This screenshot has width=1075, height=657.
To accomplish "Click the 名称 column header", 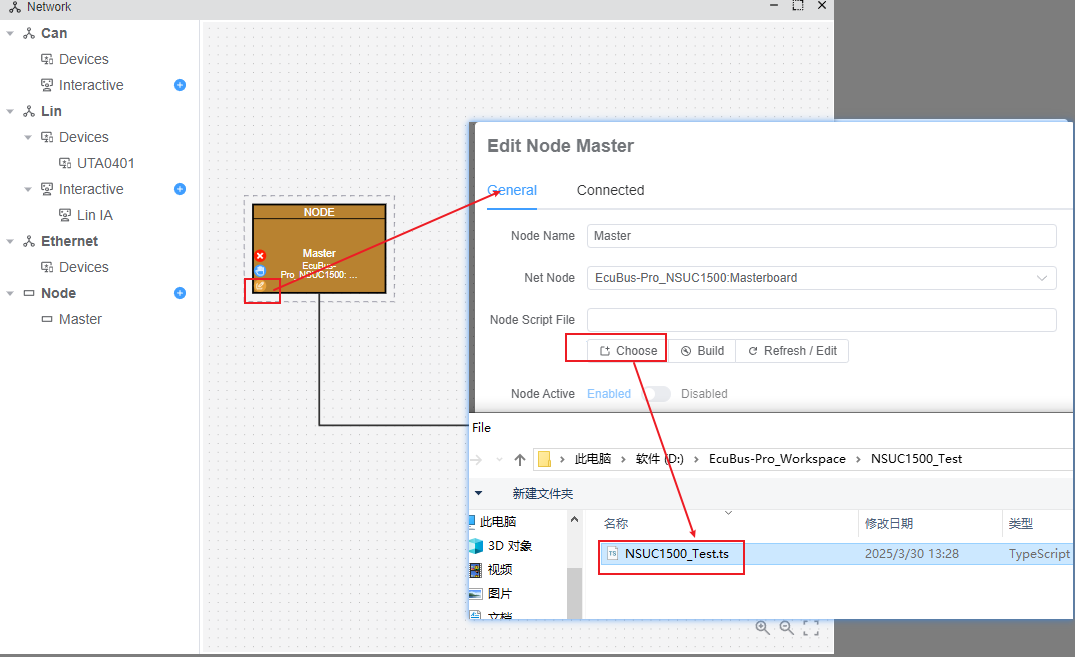I will (616, 523).
